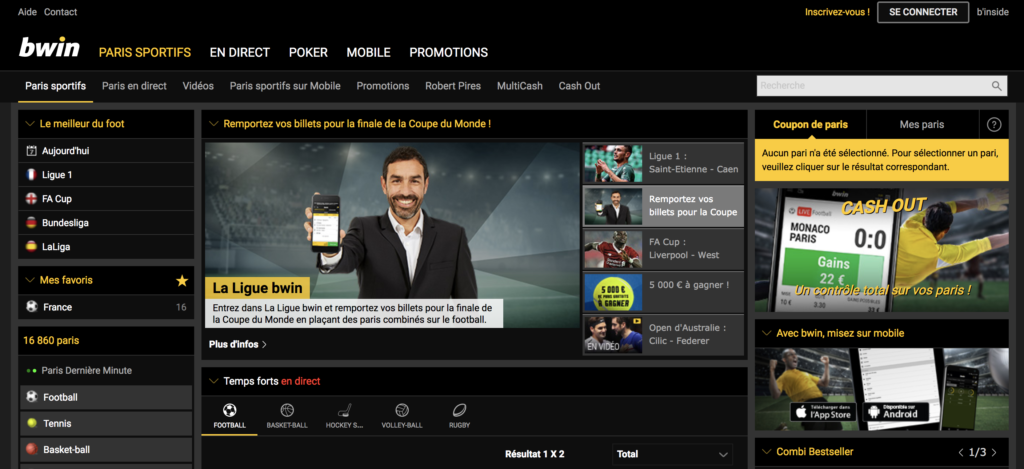Go to previous Combi Bestseller
Screen dimensions: 1024x469
(961, 452)
